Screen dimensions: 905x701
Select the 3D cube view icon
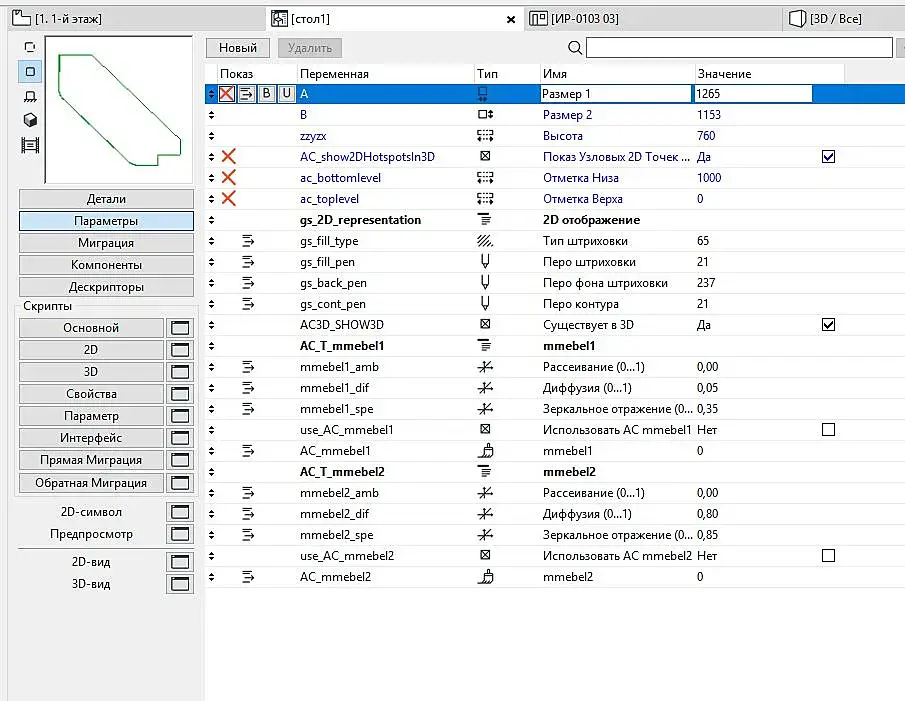click(30, 119)
